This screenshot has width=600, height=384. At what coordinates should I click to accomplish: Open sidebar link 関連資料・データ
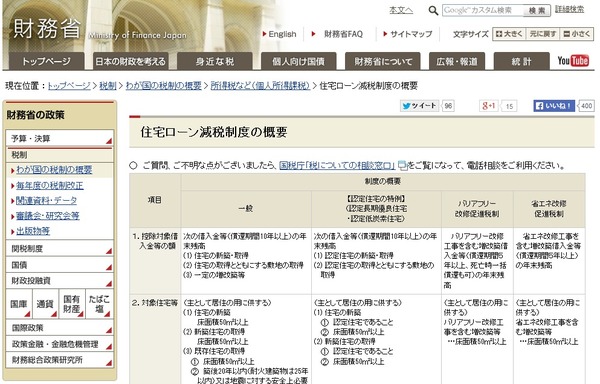click(x=46, y=200)
